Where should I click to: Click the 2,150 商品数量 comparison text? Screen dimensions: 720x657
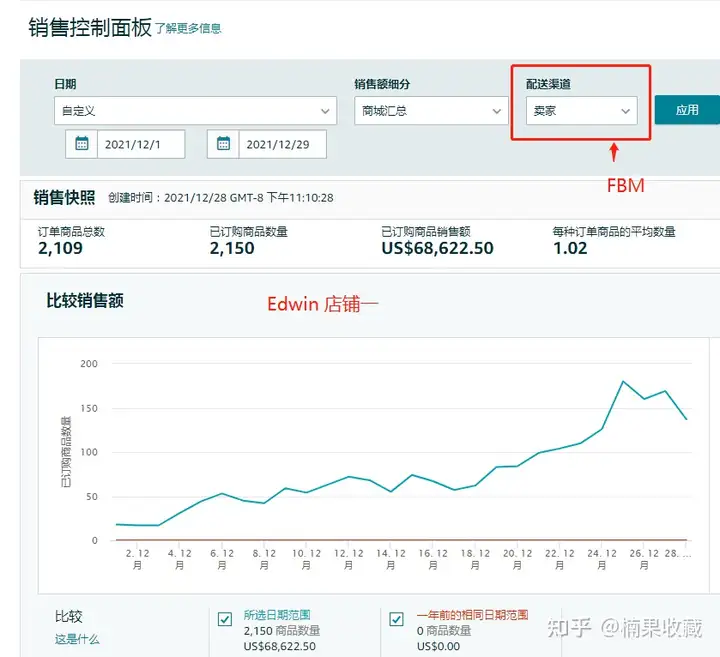[282, 631]
